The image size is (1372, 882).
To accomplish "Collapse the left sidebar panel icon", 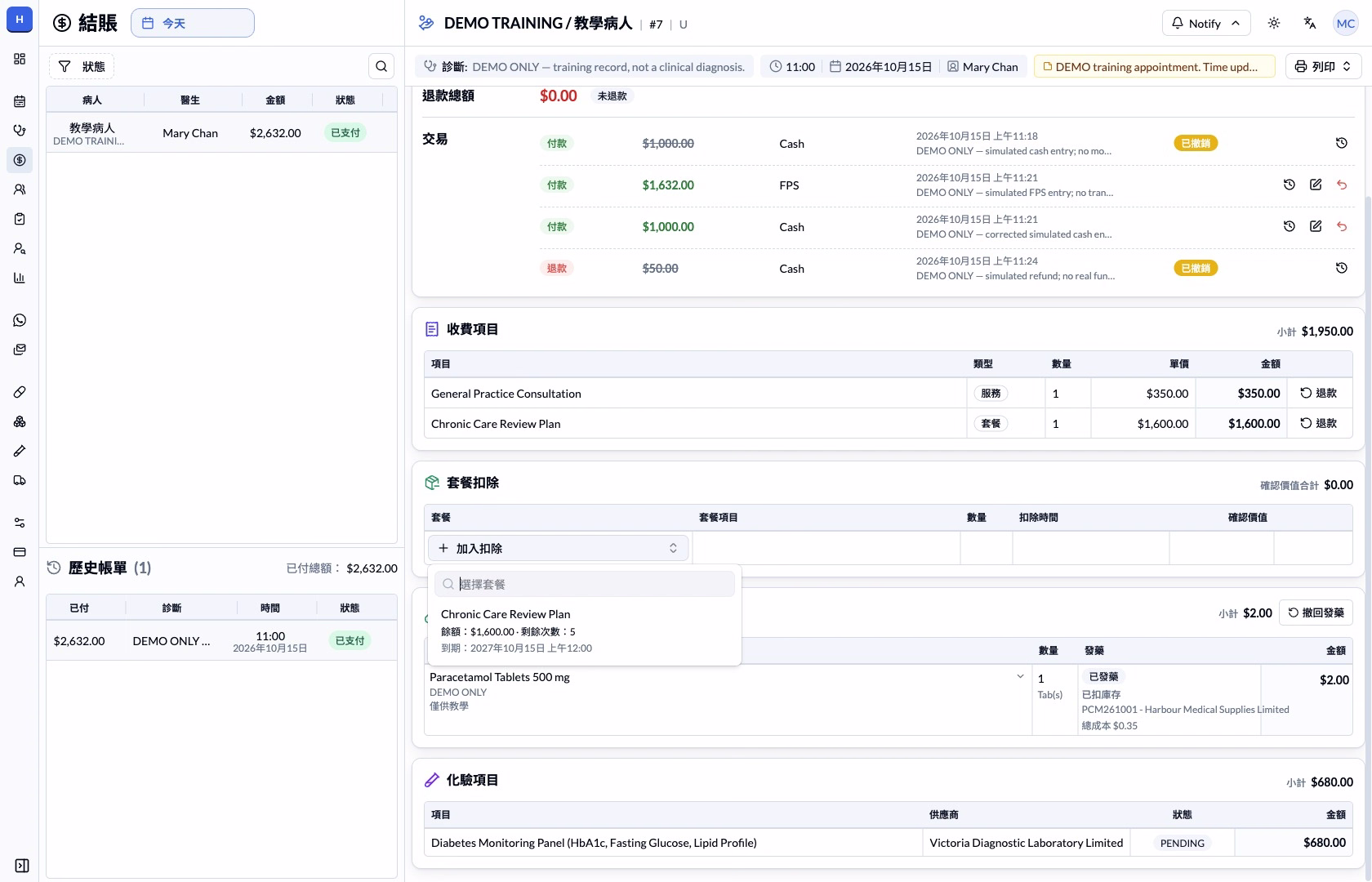I will tap(22, 866).
